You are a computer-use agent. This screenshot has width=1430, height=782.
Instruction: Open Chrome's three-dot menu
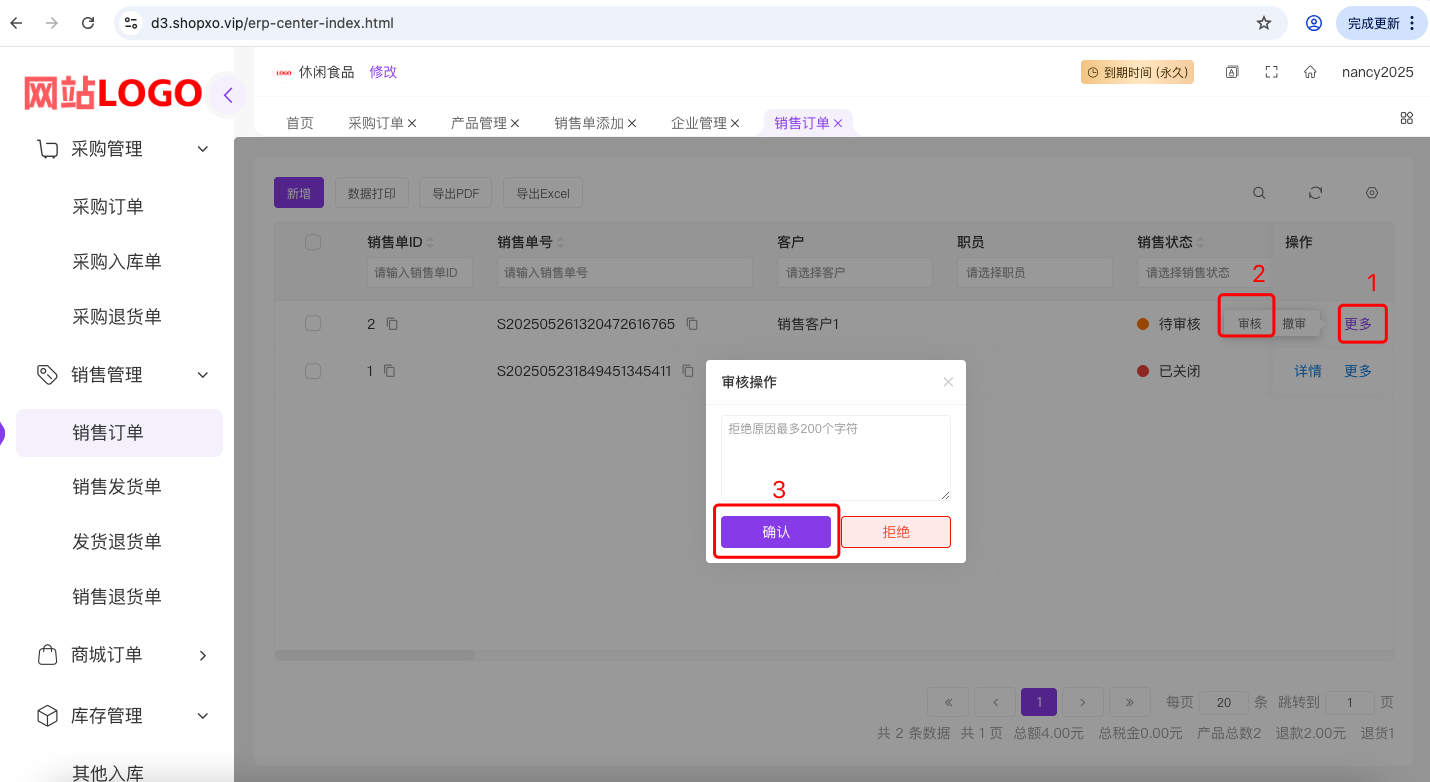tap(1414, 23)
